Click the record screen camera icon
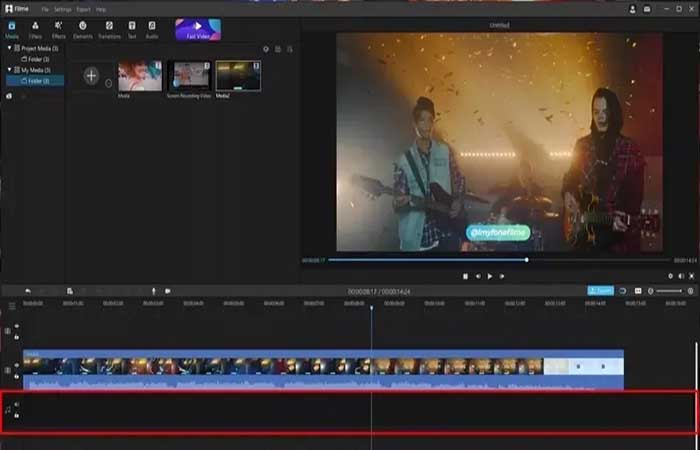Viewport: 700px width, 450px height. [x=167, y=291]
